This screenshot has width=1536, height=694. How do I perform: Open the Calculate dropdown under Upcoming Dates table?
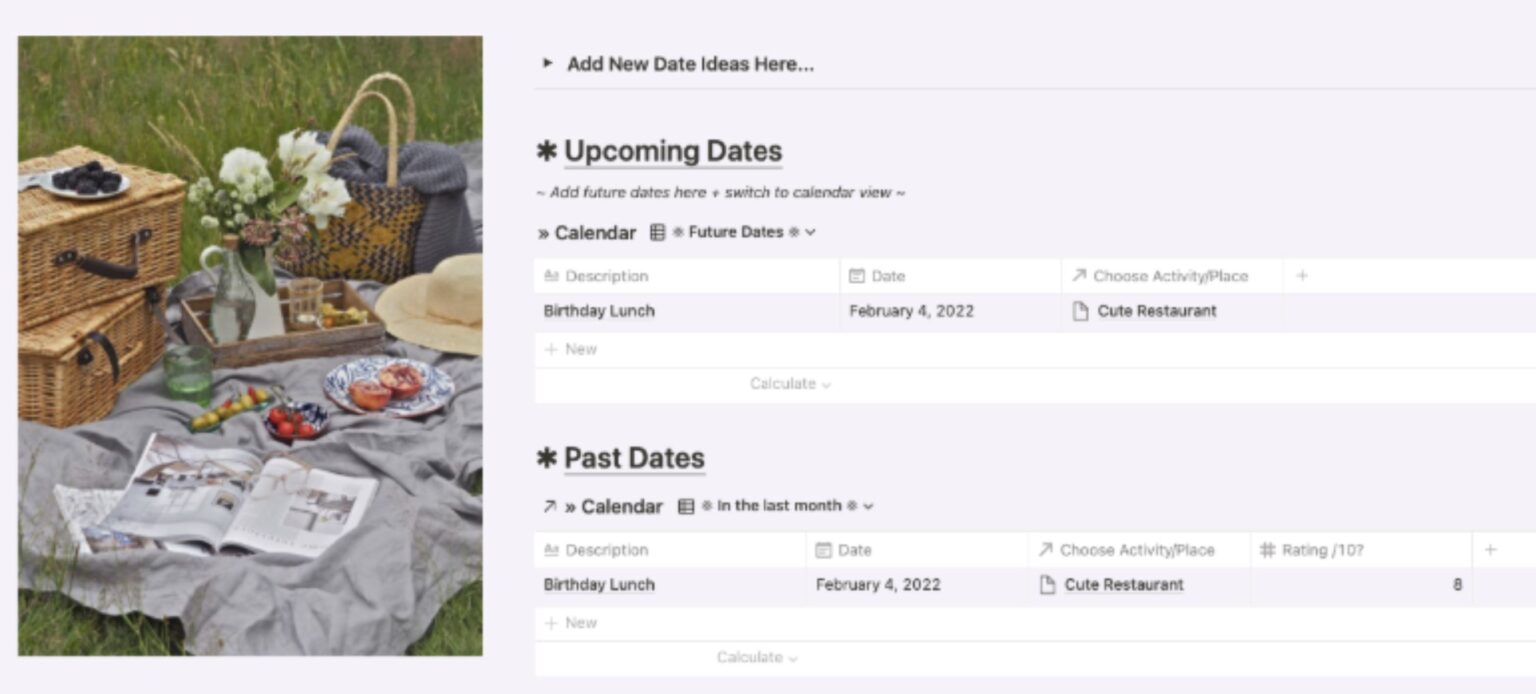click(x=788, y=384)
